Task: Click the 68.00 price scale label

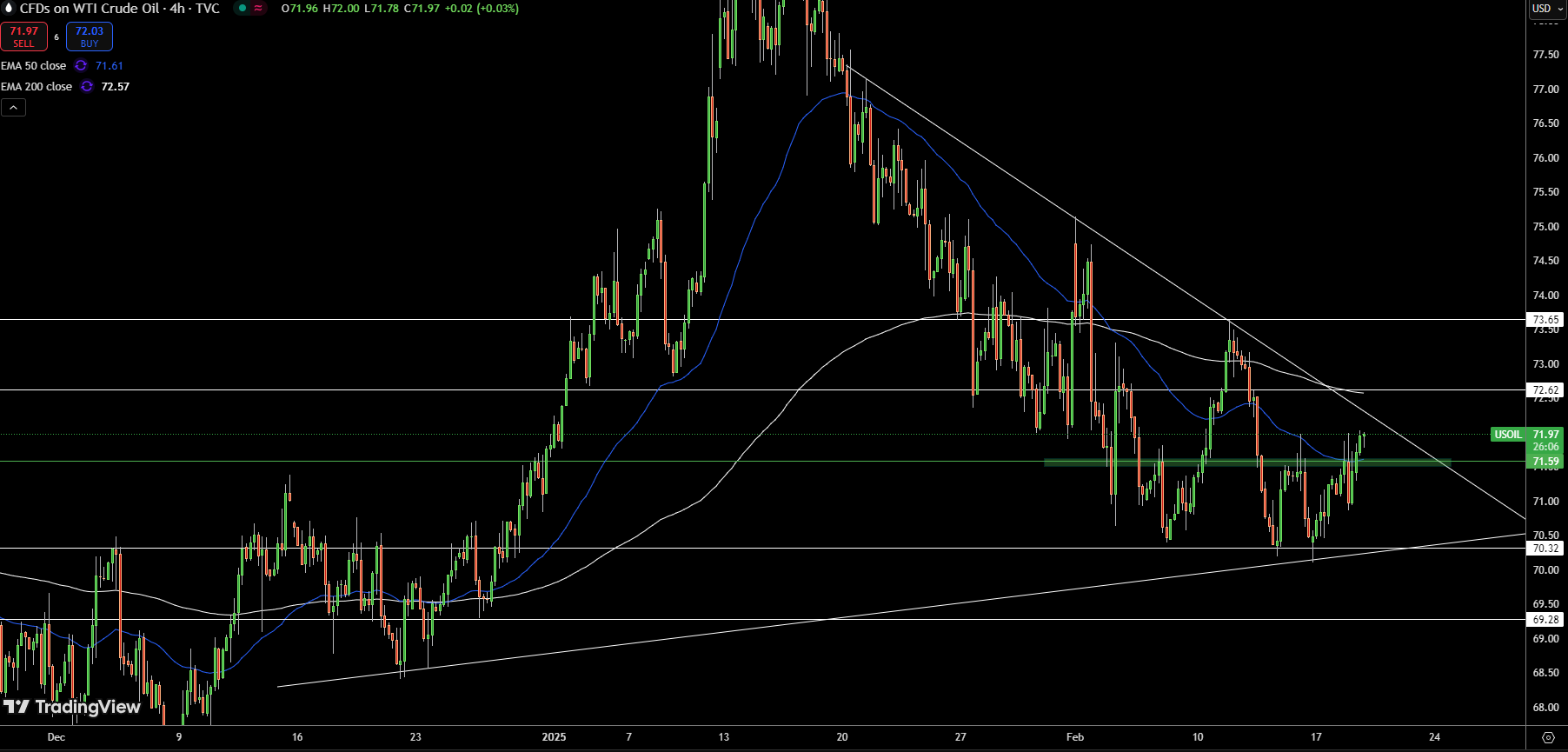Action: (1545, 708)
